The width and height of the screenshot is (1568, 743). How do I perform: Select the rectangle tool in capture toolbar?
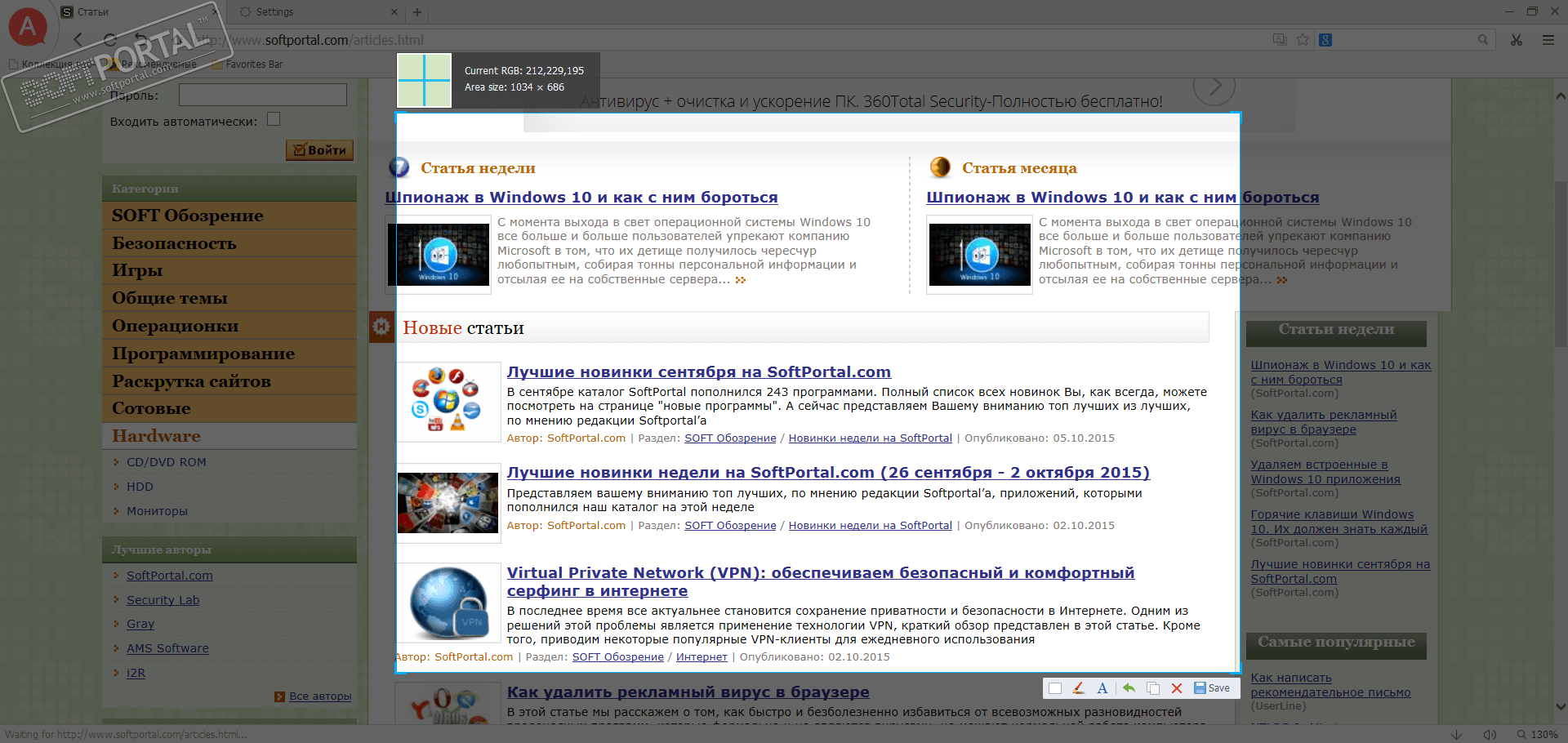pos(1055,688)
